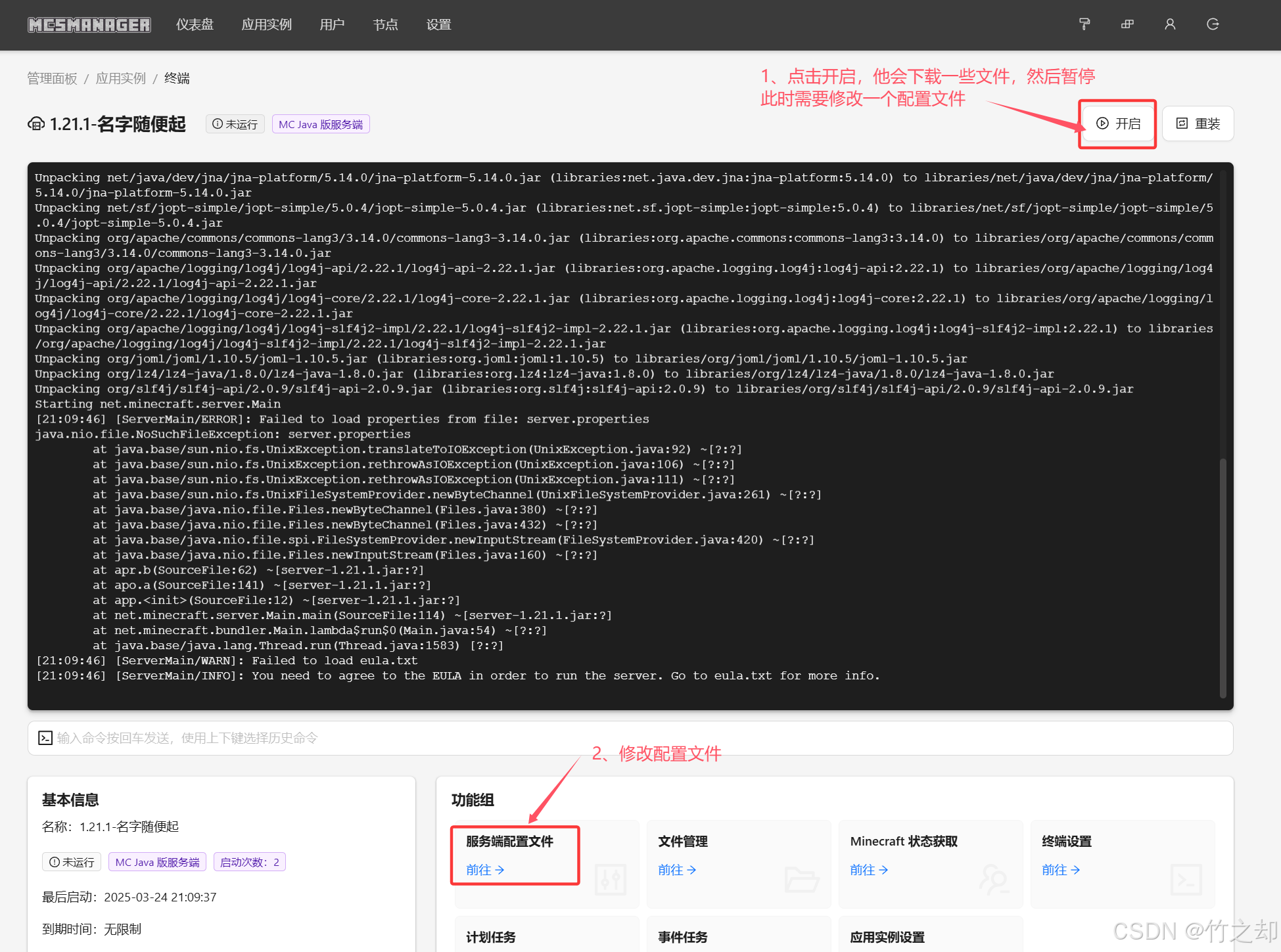Click the 未运行 tag in 基本信息
Image resolution: width=1281 pixels, height=952 pixels.
[x=72, y=862]
